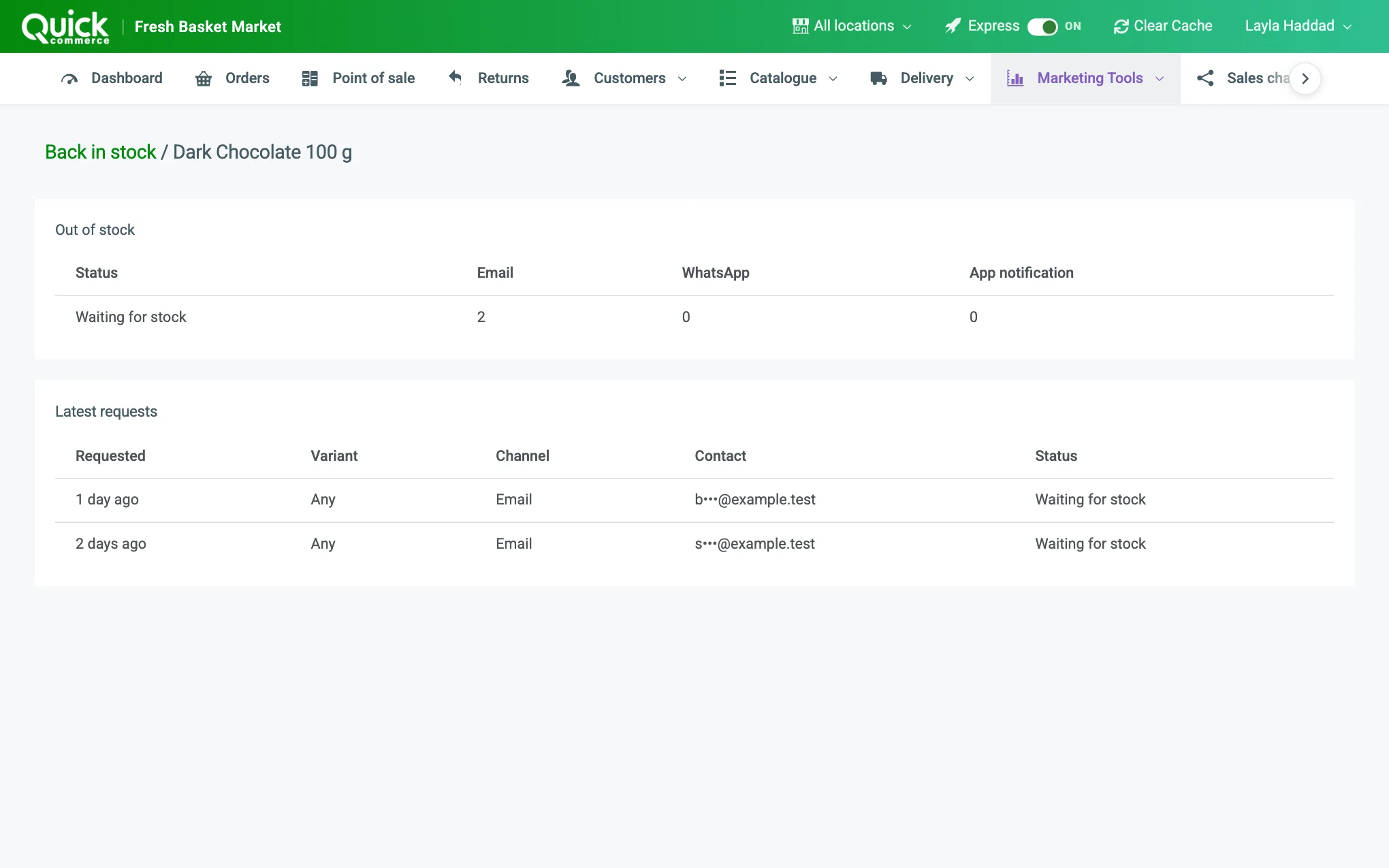
Task: Click the Variant column header
Action: [x=334, y=456]
